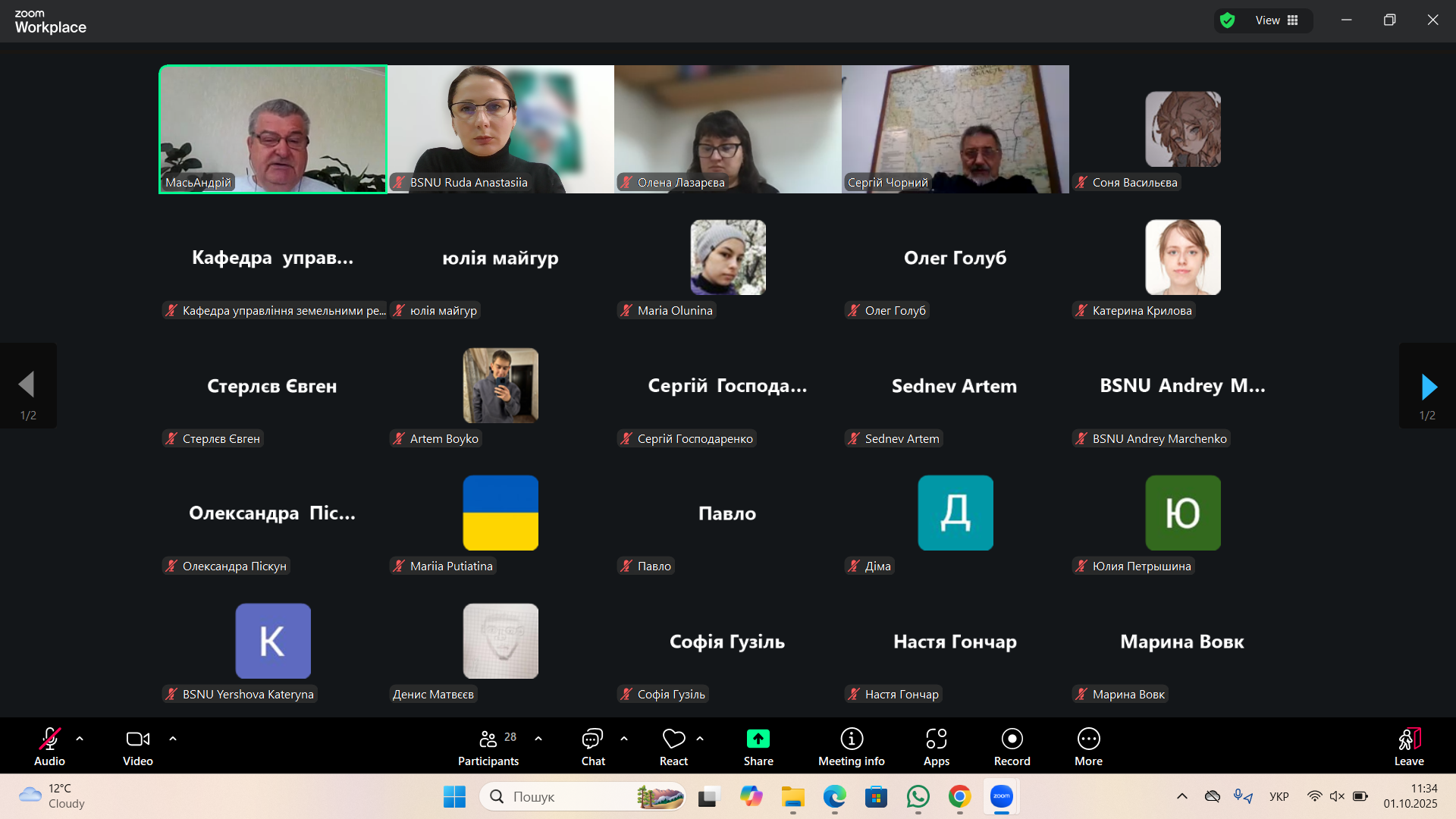The image size is (1456, 819).
Task: Expand the React options arrow
Action: point(700,739)
